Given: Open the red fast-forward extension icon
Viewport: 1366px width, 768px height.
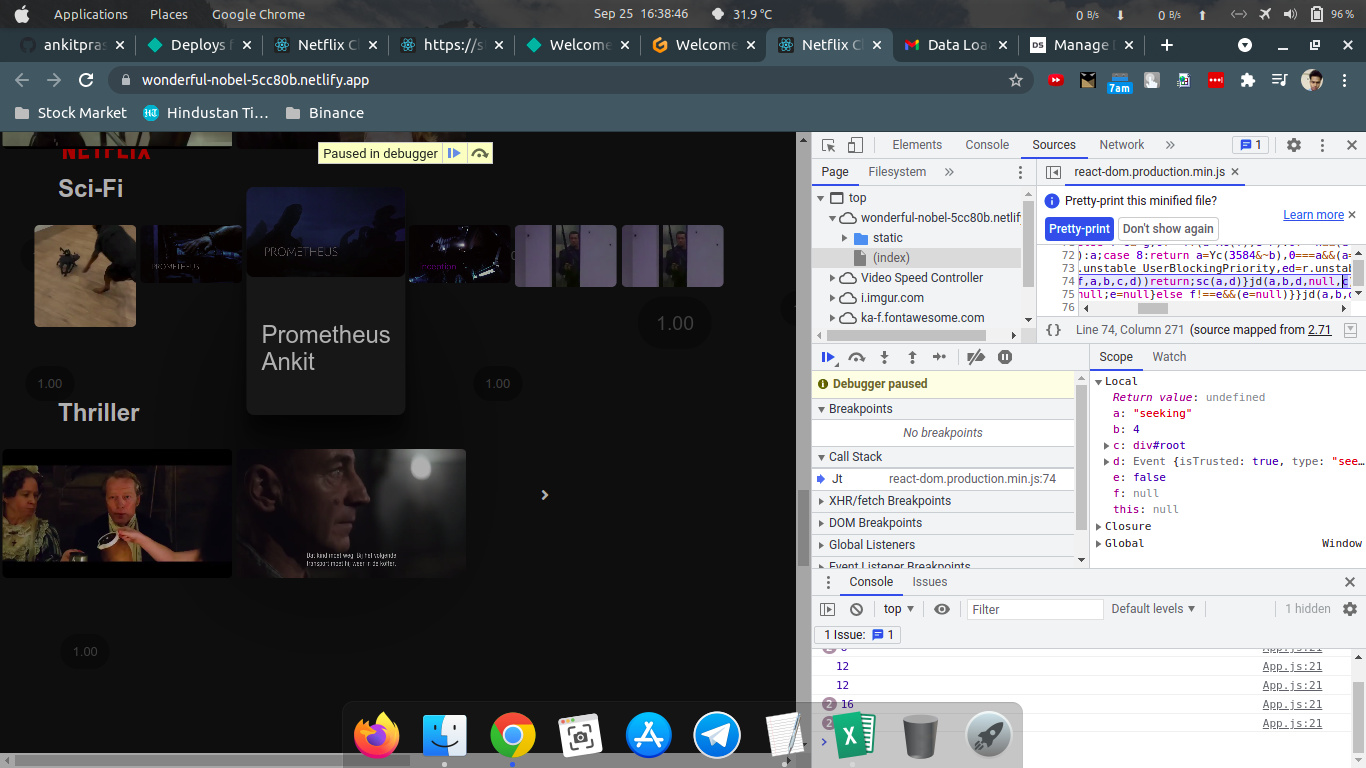Looking at the screenshot, I should point(1055,80).
